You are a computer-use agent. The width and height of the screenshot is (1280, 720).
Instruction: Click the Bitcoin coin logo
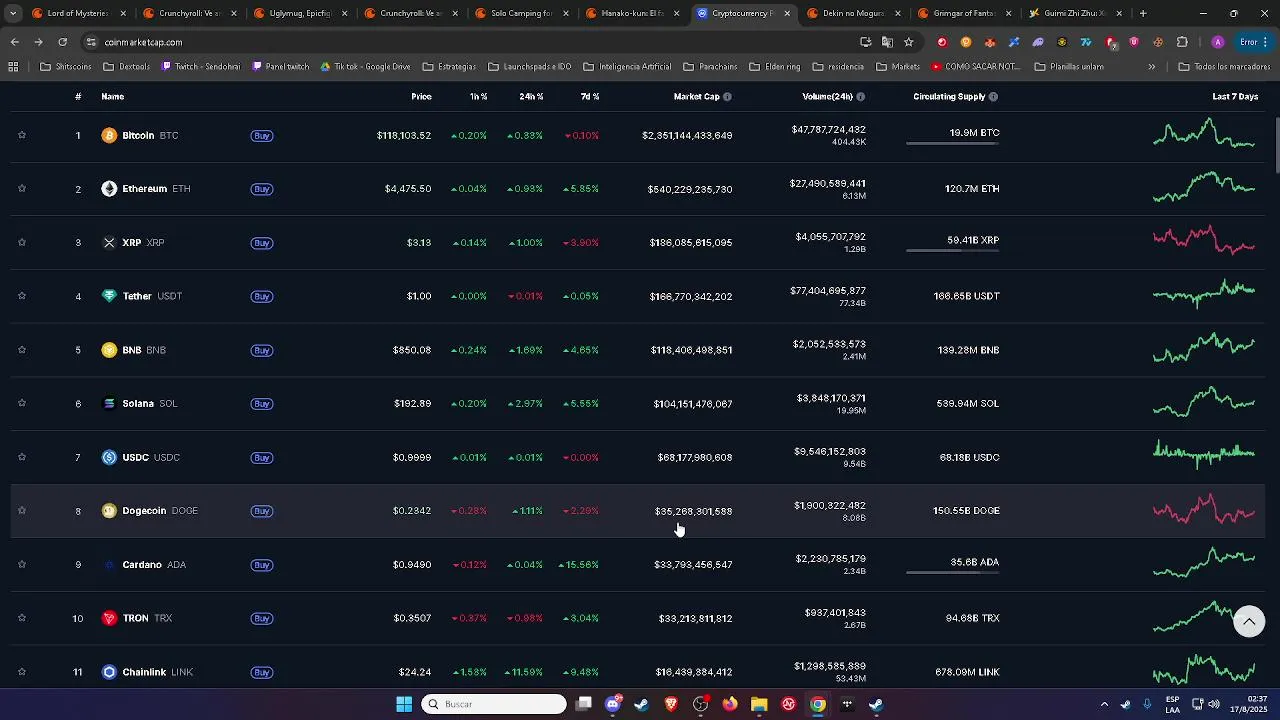tap(109, 135)
